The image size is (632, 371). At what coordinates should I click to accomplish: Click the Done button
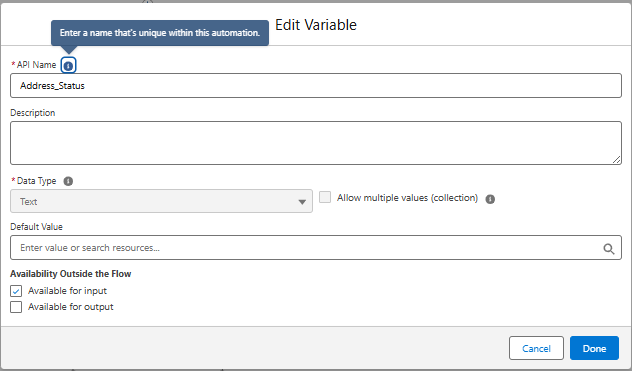594,348
